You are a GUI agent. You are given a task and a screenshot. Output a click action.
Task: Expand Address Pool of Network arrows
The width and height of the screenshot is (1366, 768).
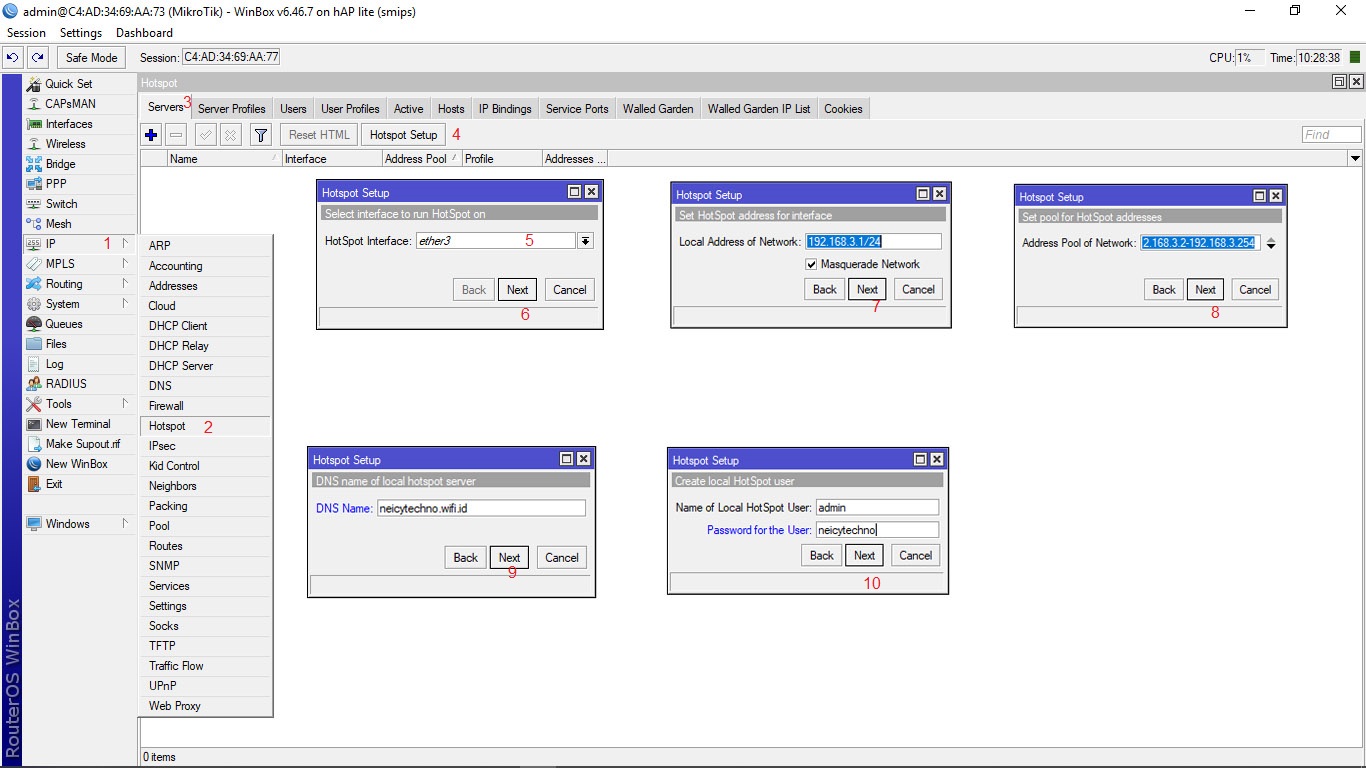pyautogui.click(x=1271, y=243)
